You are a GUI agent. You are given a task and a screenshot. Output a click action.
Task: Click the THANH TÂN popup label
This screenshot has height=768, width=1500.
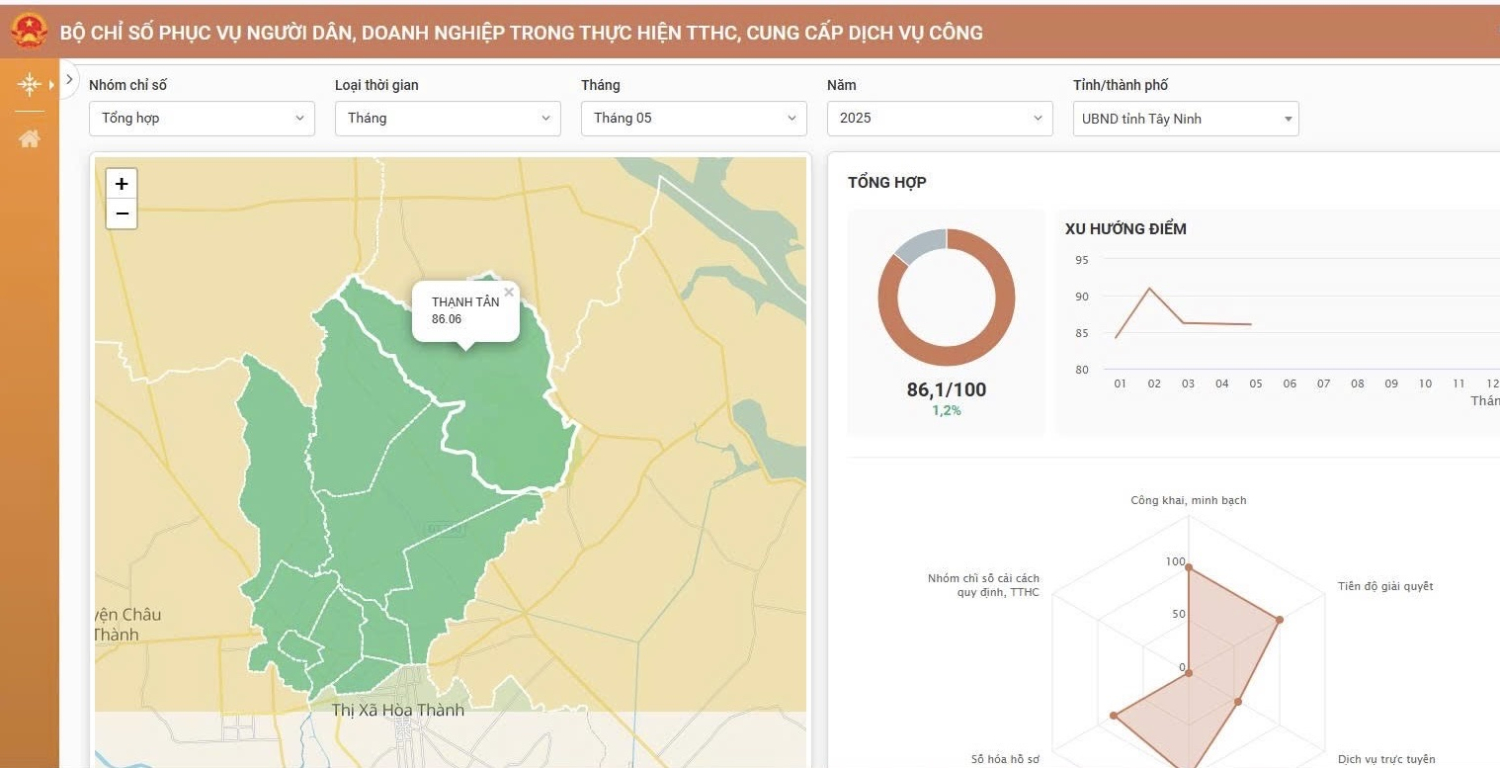[x=465, y=302]
